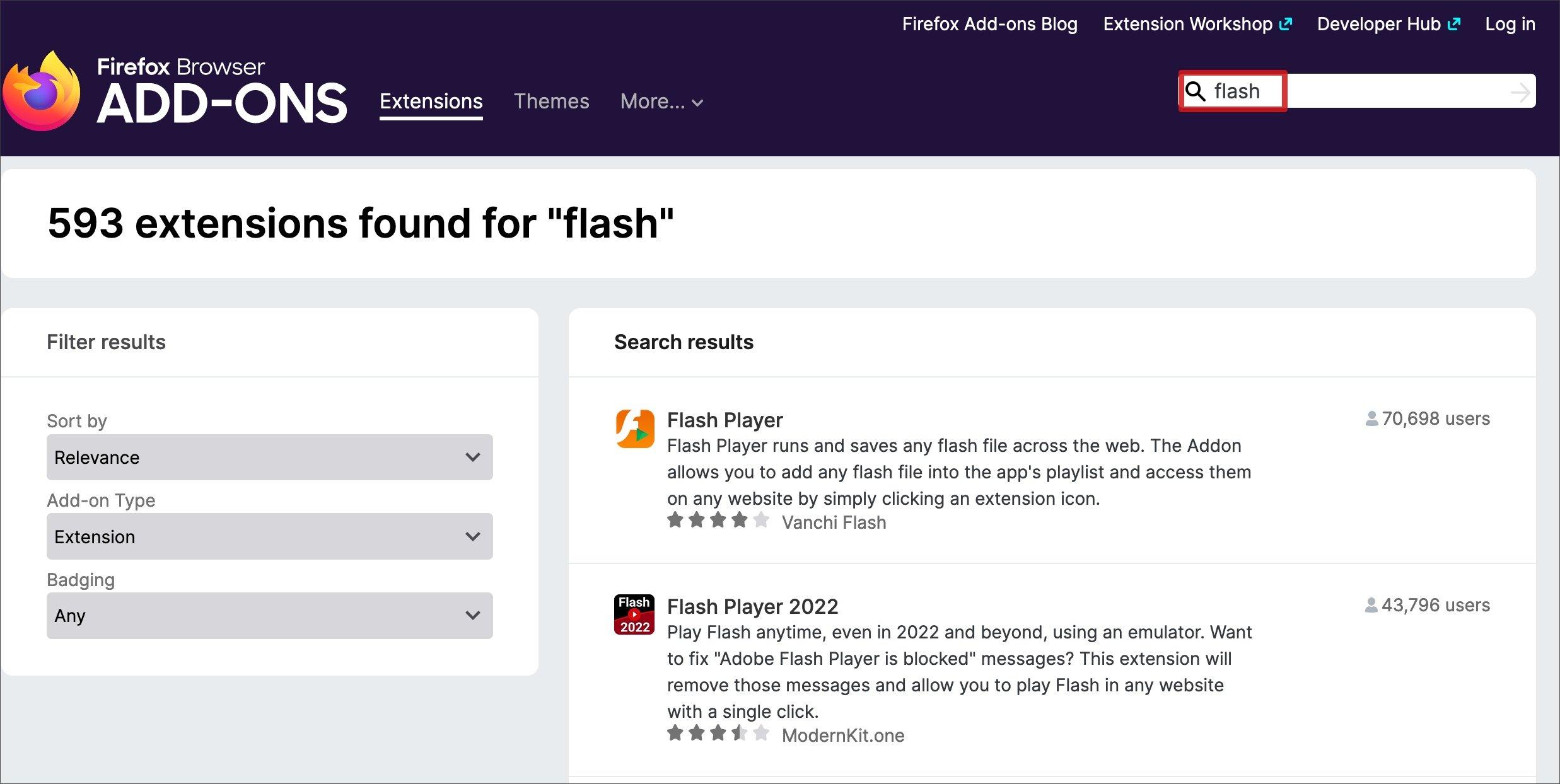Open the Flash Player 2022 icon
The width and height of the screenshot is (1560, 784).
pyautogui.click(x=634, y=614)
